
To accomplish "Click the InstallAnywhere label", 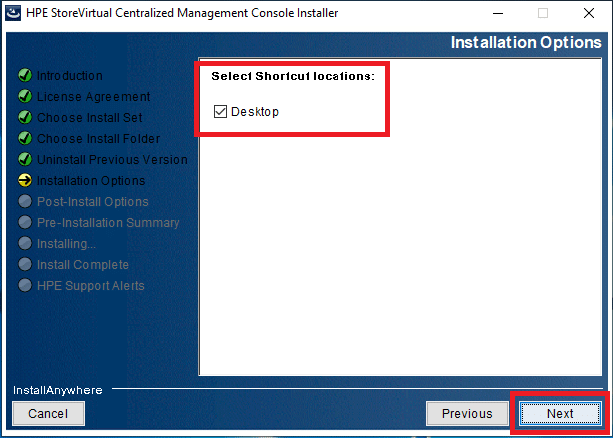I will point(58,390).
